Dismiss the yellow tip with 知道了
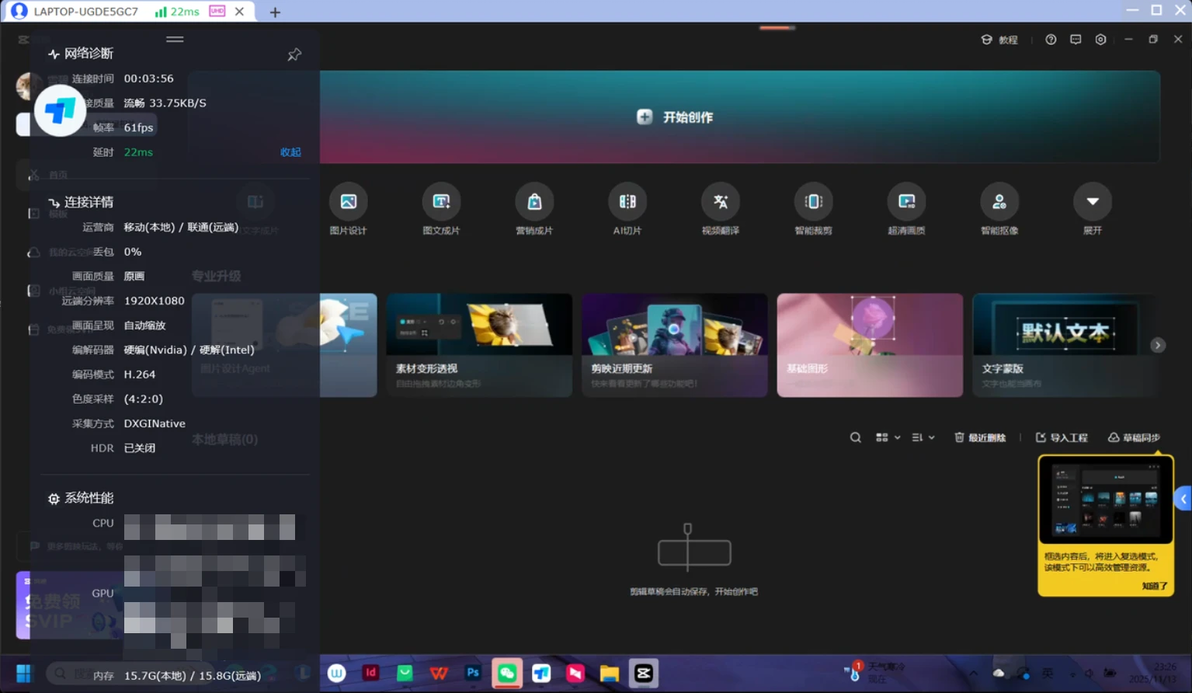The image size is (1192, 693). pos(1154,586)
